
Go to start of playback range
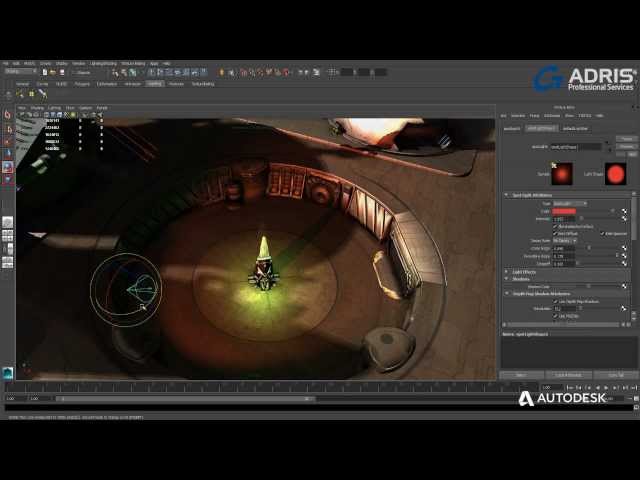coord(570,387)
